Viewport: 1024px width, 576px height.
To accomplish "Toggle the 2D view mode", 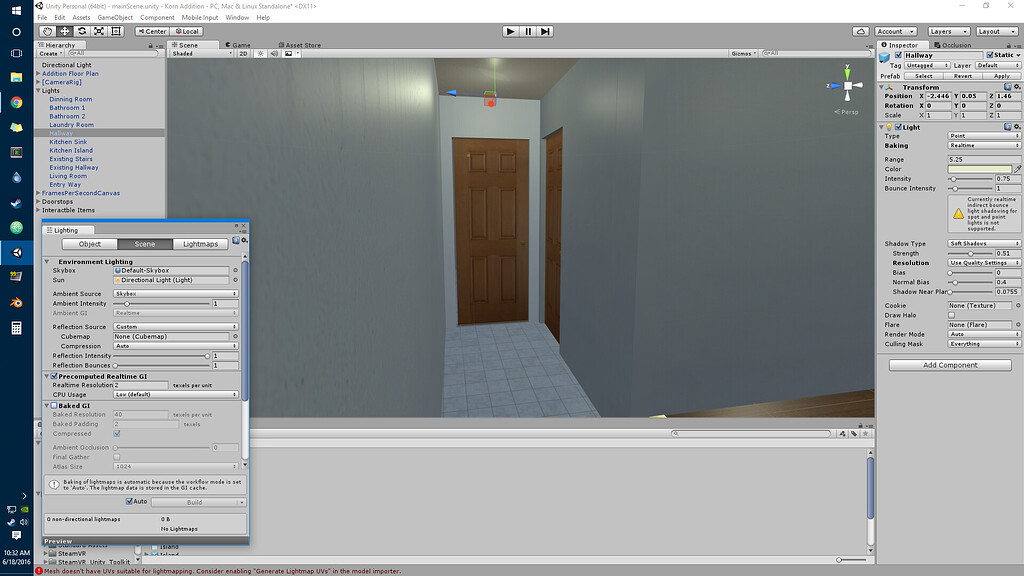I will (244, 53).
